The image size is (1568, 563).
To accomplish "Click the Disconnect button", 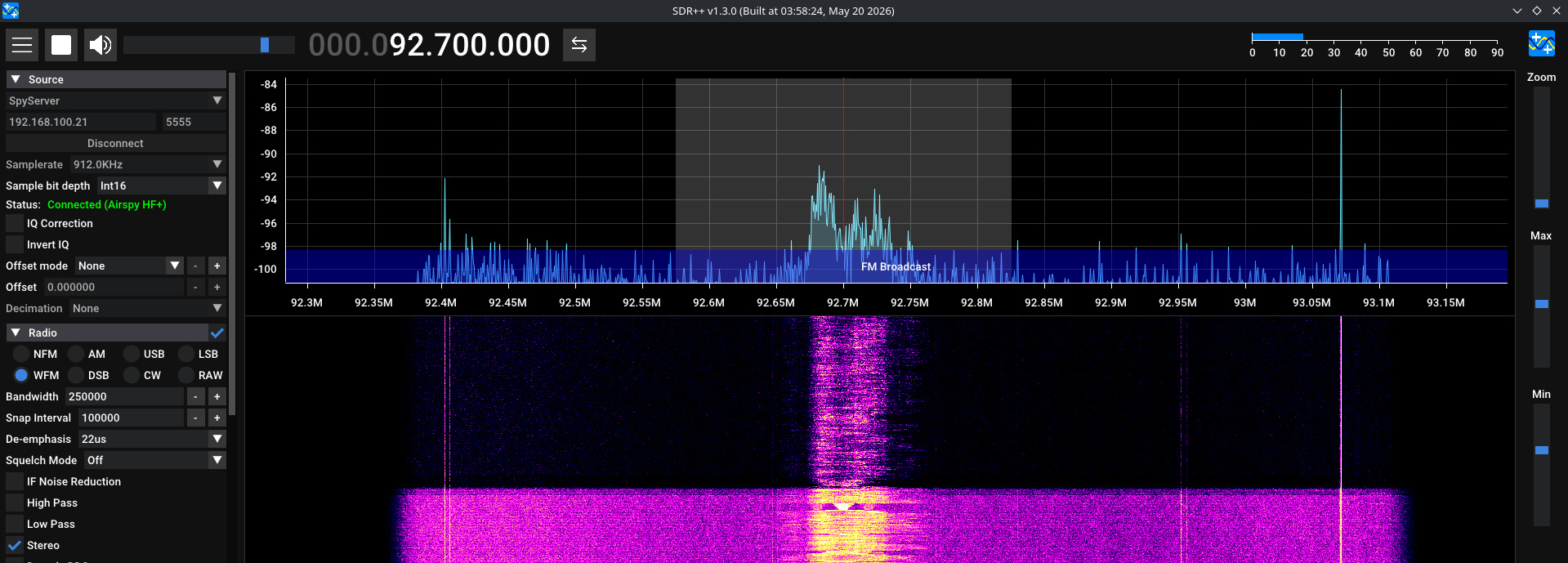I will coord(115,143).
